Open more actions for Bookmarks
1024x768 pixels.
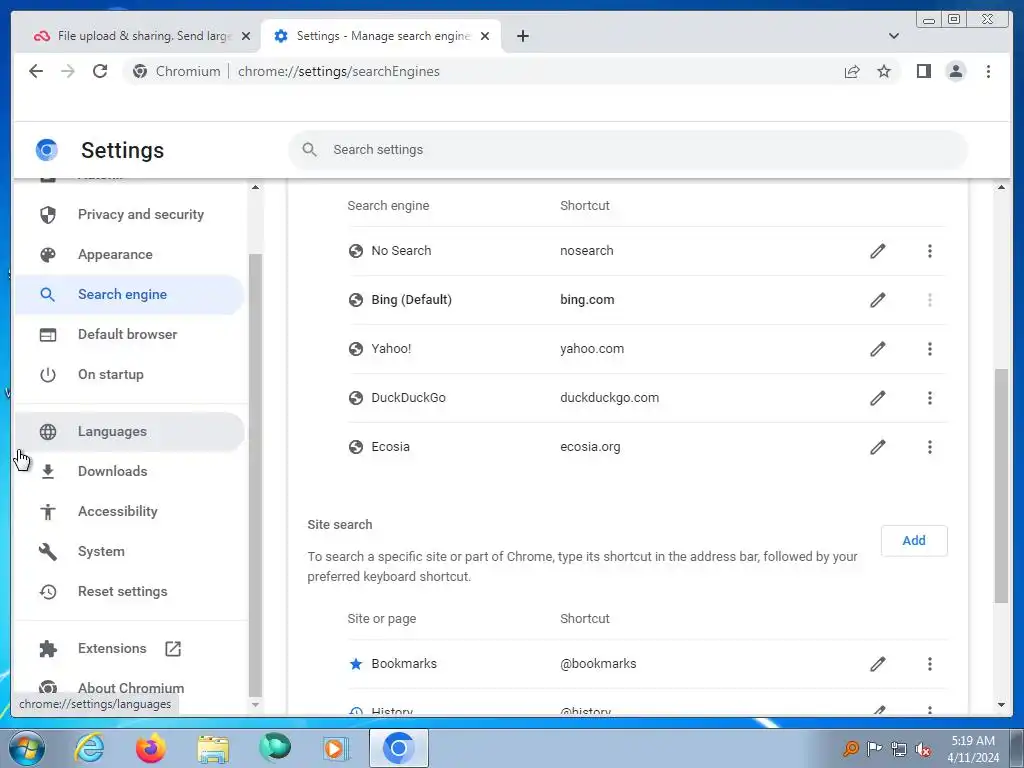pyautogui.click(x=929, y=664)
